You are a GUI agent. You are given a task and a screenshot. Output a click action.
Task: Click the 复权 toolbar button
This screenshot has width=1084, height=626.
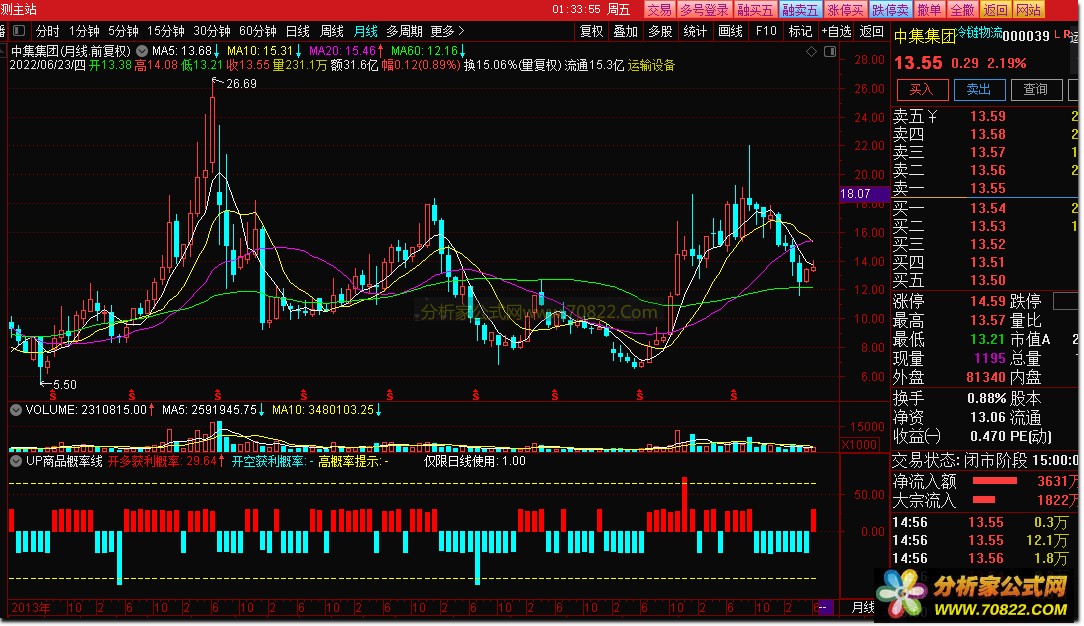click(x=591, y=31)
